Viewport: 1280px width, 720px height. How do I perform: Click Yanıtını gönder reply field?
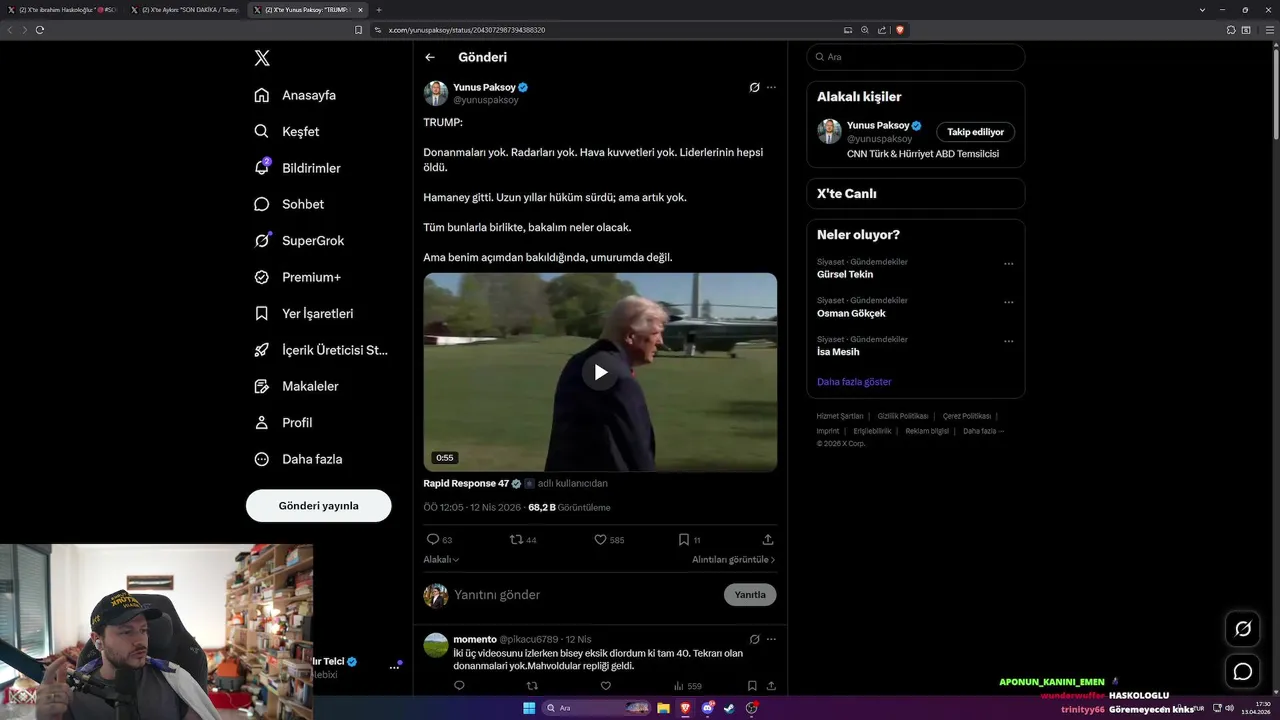pos(585,595)
